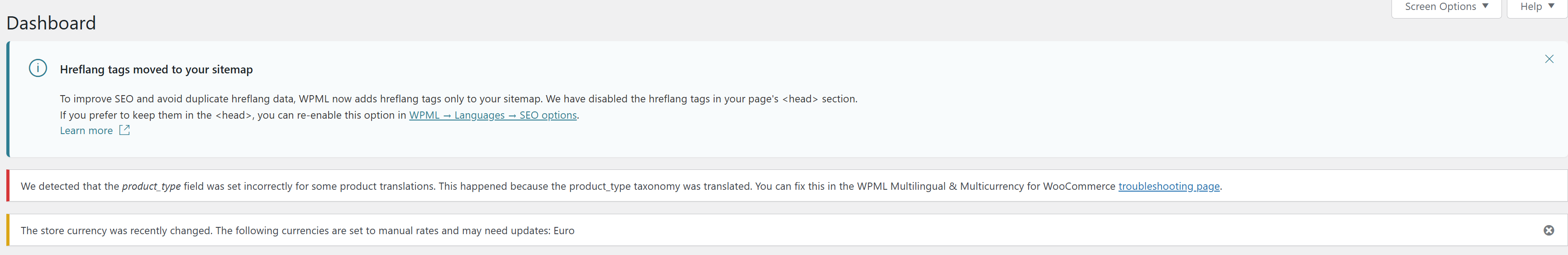Go to the troubleshooting page link
The image size is (1568, 255).
1169,186
